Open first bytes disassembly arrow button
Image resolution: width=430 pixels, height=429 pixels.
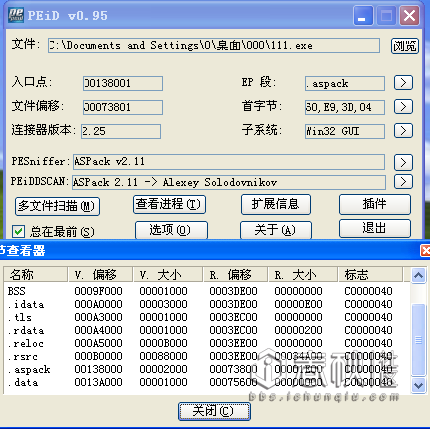(x=403, y=107)
